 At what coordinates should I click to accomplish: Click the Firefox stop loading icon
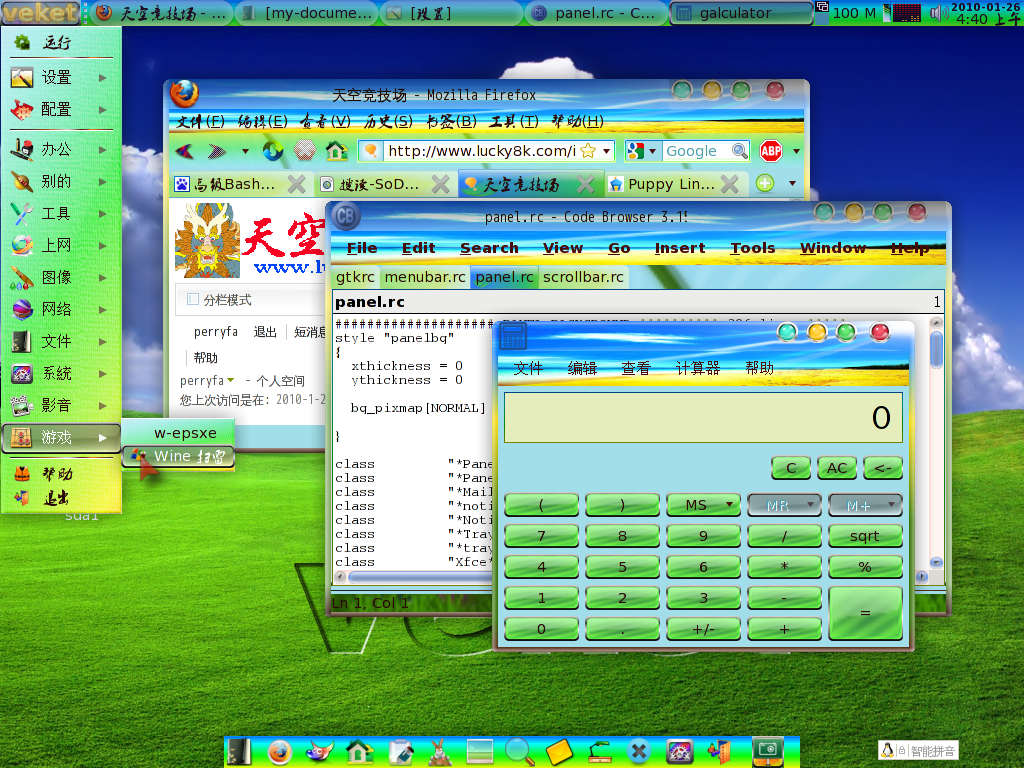tap(304, 152)
